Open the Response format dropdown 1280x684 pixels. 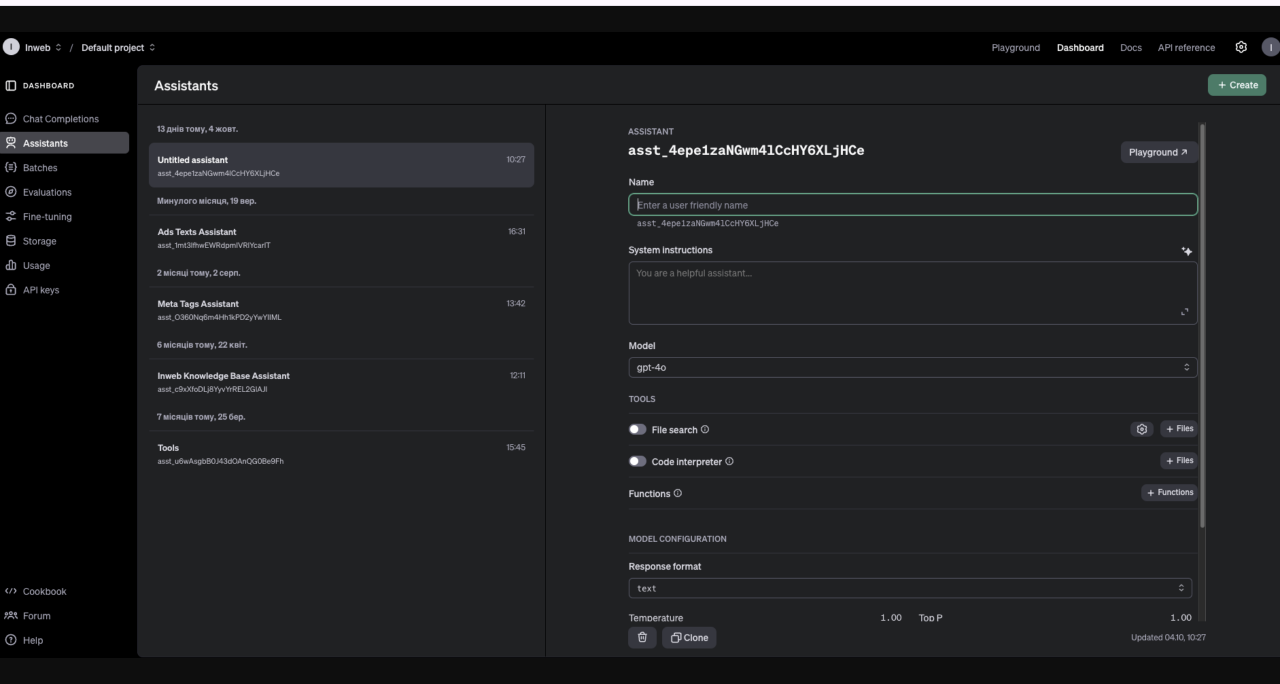pos(910,588)
